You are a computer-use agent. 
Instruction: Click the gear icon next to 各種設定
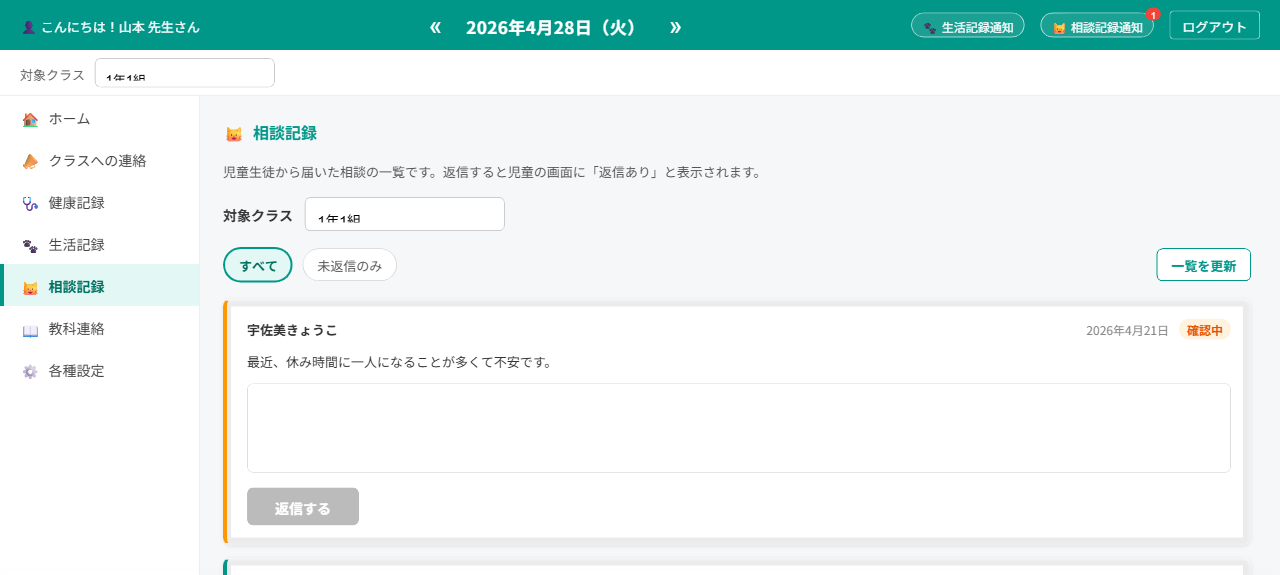(30, 372)
